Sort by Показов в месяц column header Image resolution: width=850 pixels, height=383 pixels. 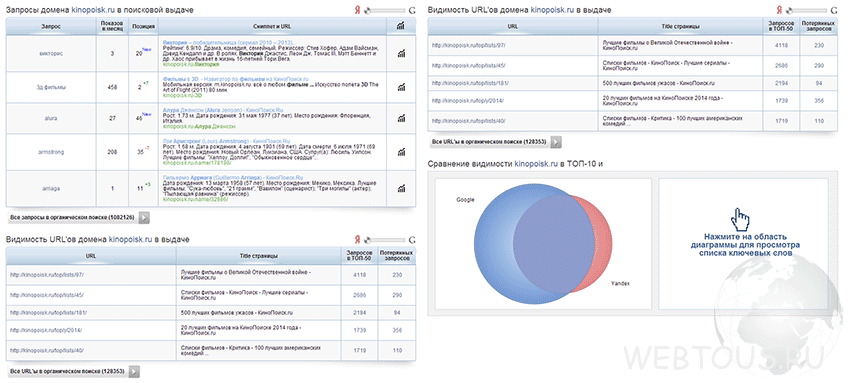click(112, 25)
